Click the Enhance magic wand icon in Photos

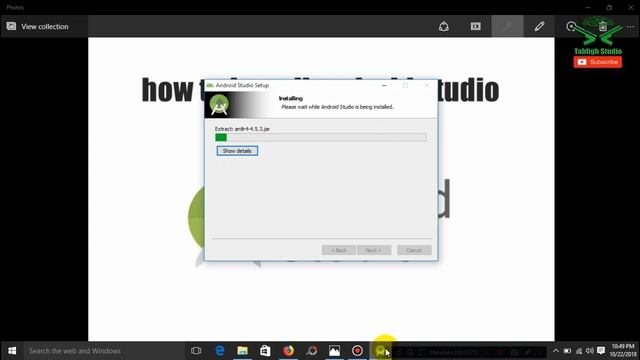coord(507,27)
